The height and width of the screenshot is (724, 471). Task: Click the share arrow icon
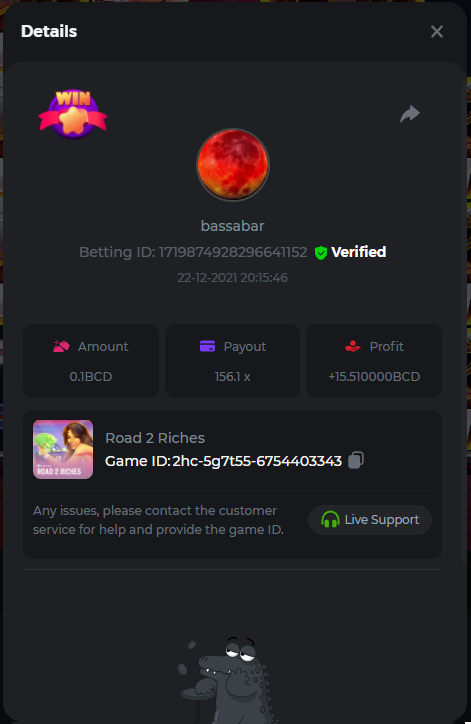(410, 114)
